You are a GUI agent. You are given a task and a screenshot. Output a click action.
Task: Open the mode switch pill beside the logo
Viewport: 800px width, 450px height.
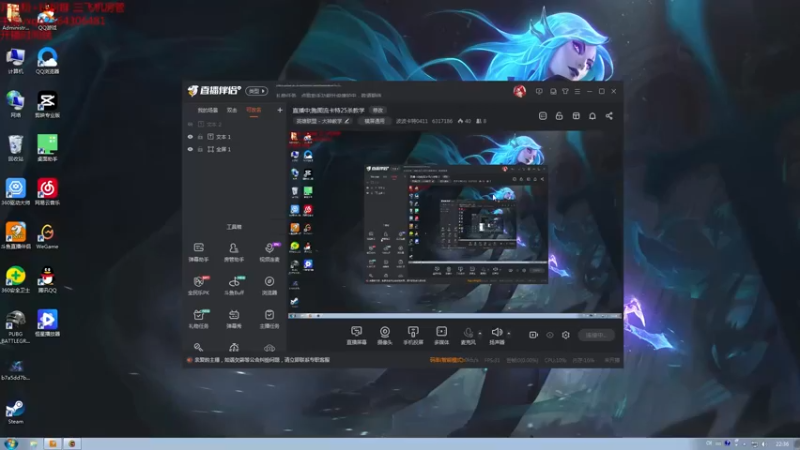(257, 91)
